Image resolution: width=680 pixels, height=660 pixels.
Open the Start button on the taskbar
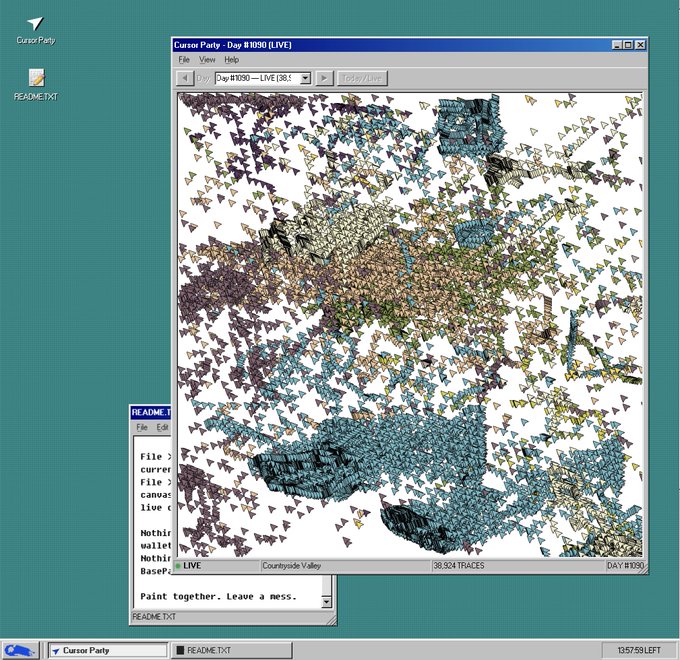click(x=20, y=650)
